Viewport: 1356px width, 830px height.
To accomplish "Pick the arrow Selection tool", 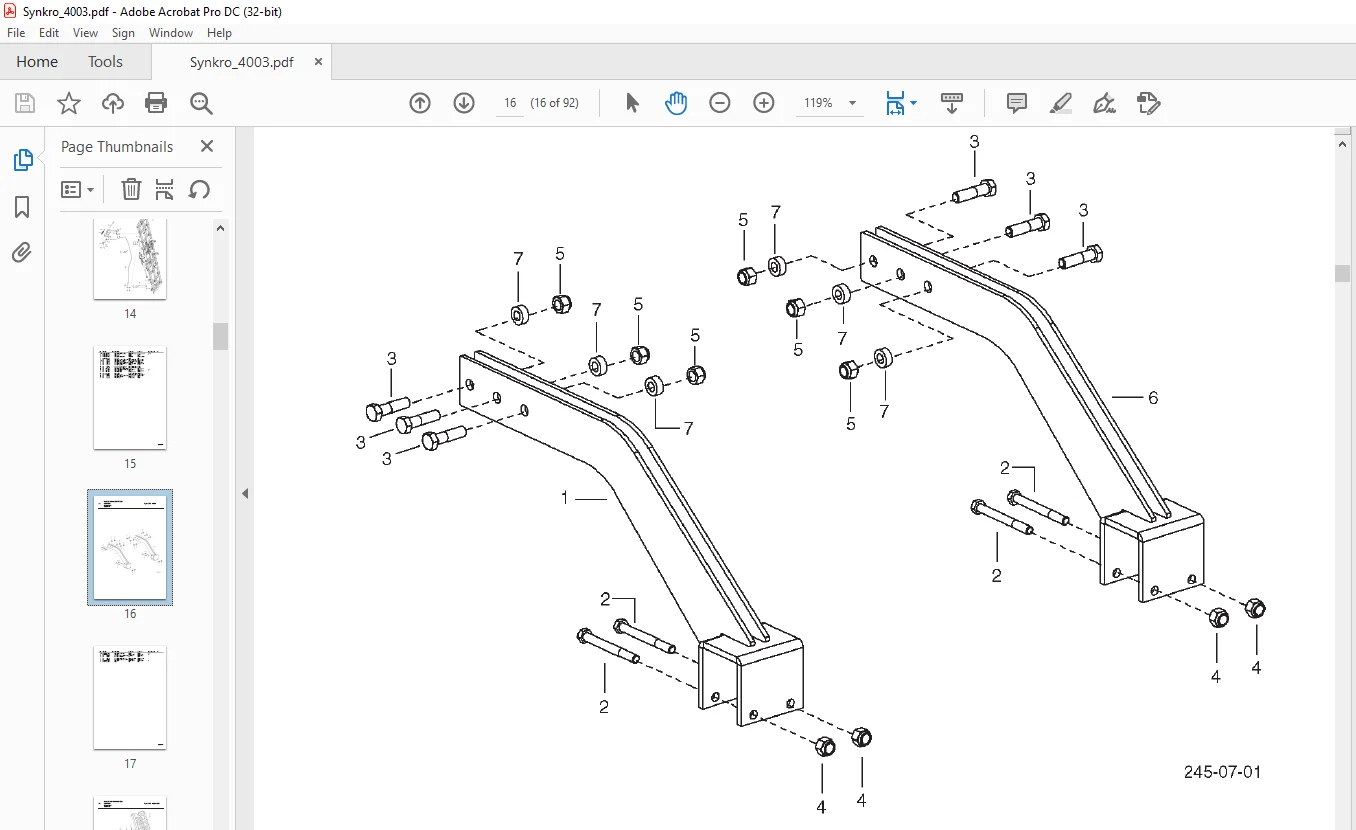I will [x=632, y=103].
